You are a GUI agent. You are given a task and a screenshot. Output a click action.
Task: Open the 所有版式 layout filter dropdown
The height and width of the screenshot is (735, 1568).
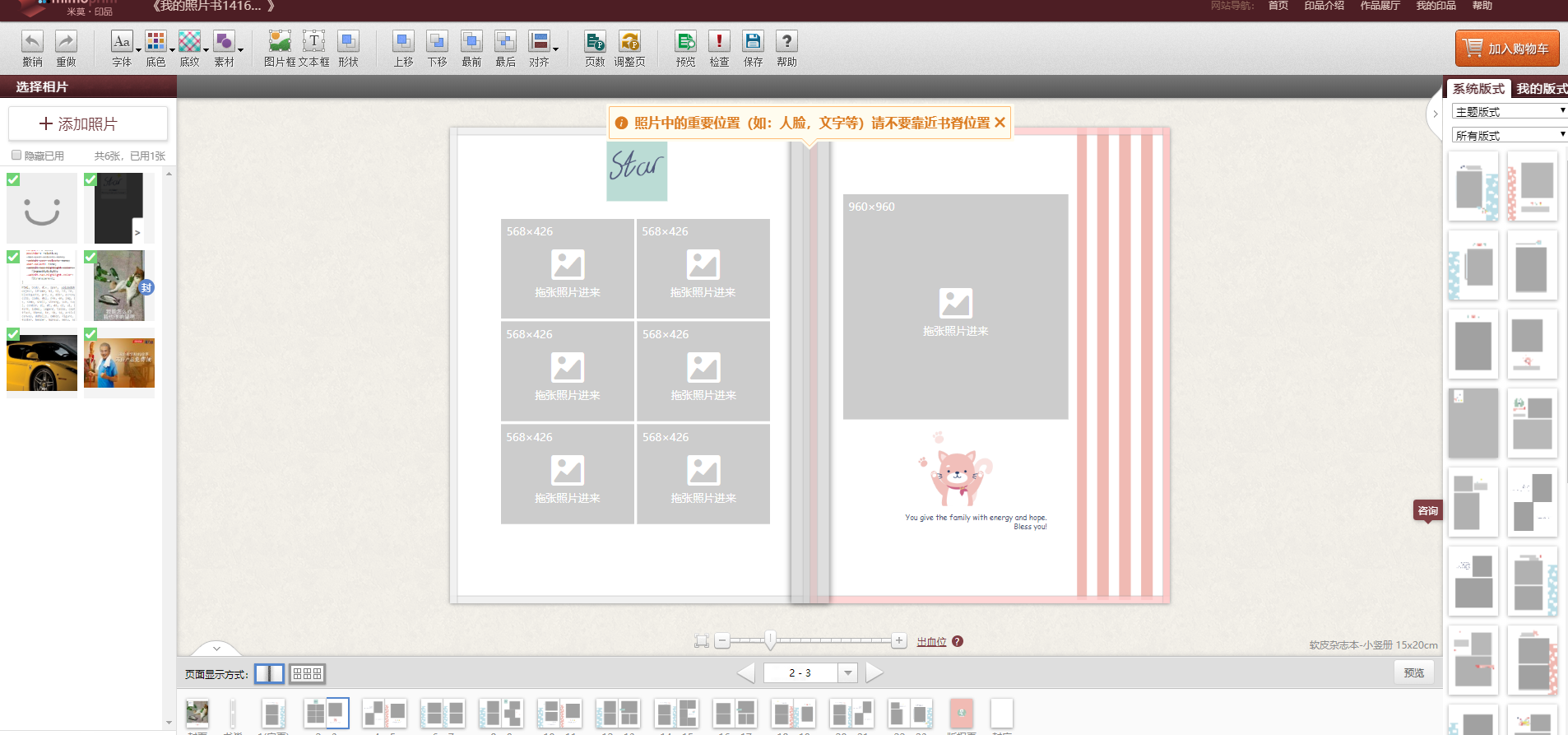(x=1510, y=135)
